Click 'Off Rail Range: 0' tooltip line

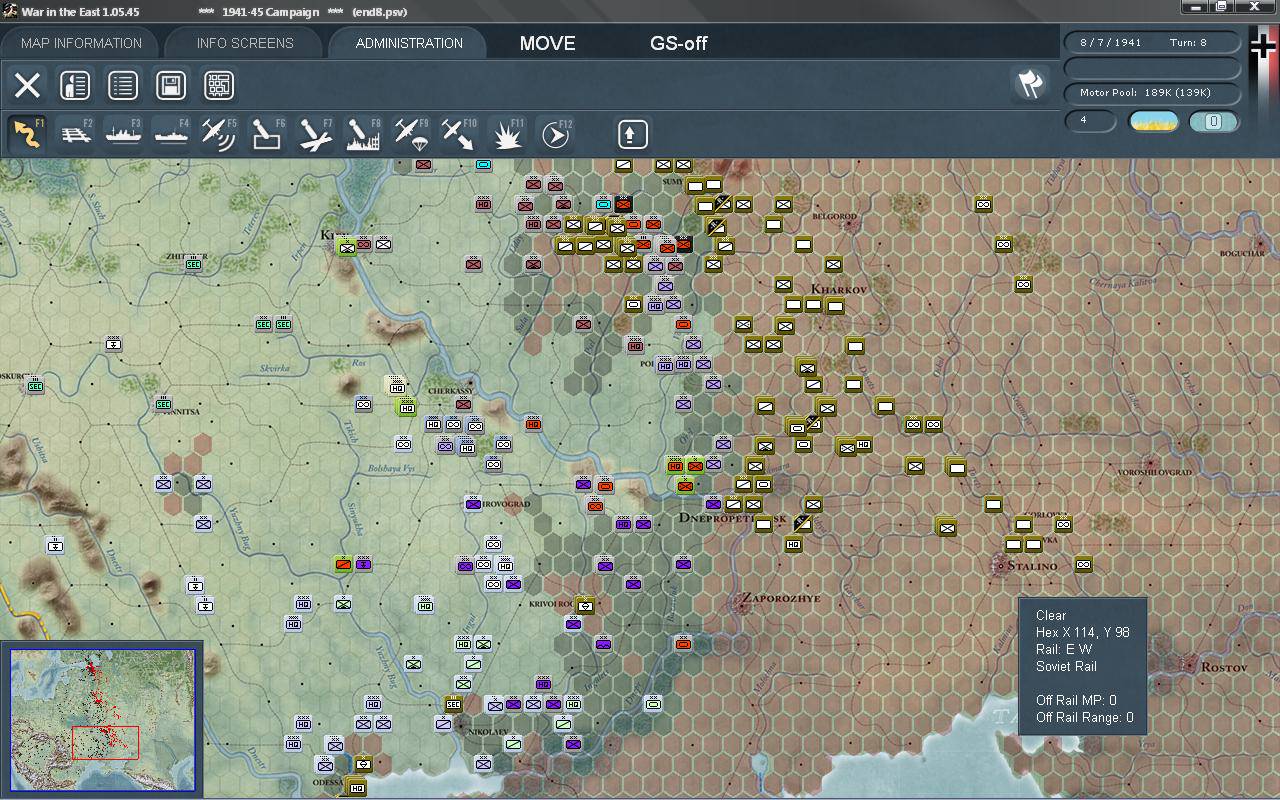[x=1084, y=717]
